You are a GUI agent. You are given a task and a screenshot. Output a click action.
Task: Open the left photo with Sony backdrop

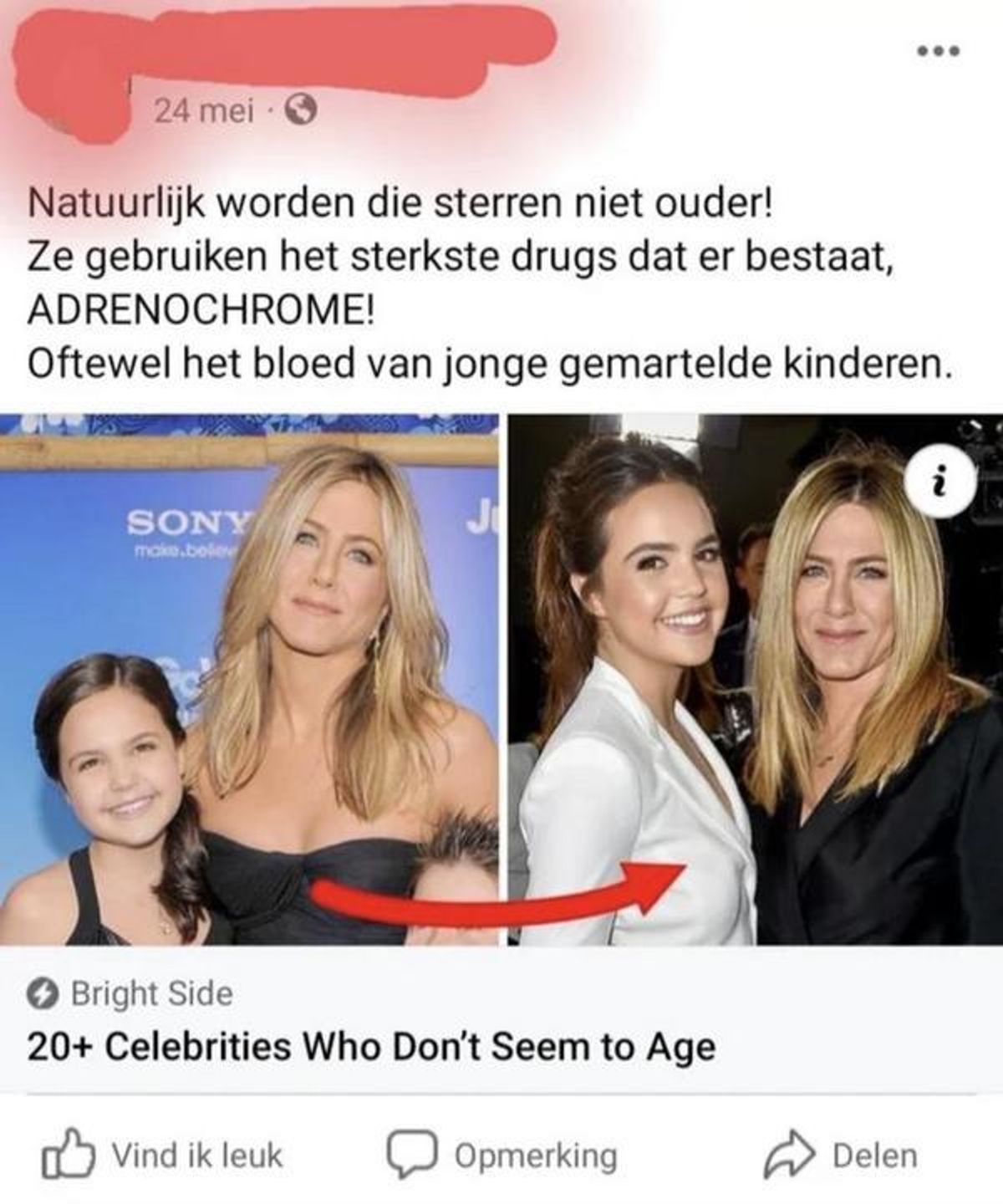click(x=249, y=680)
